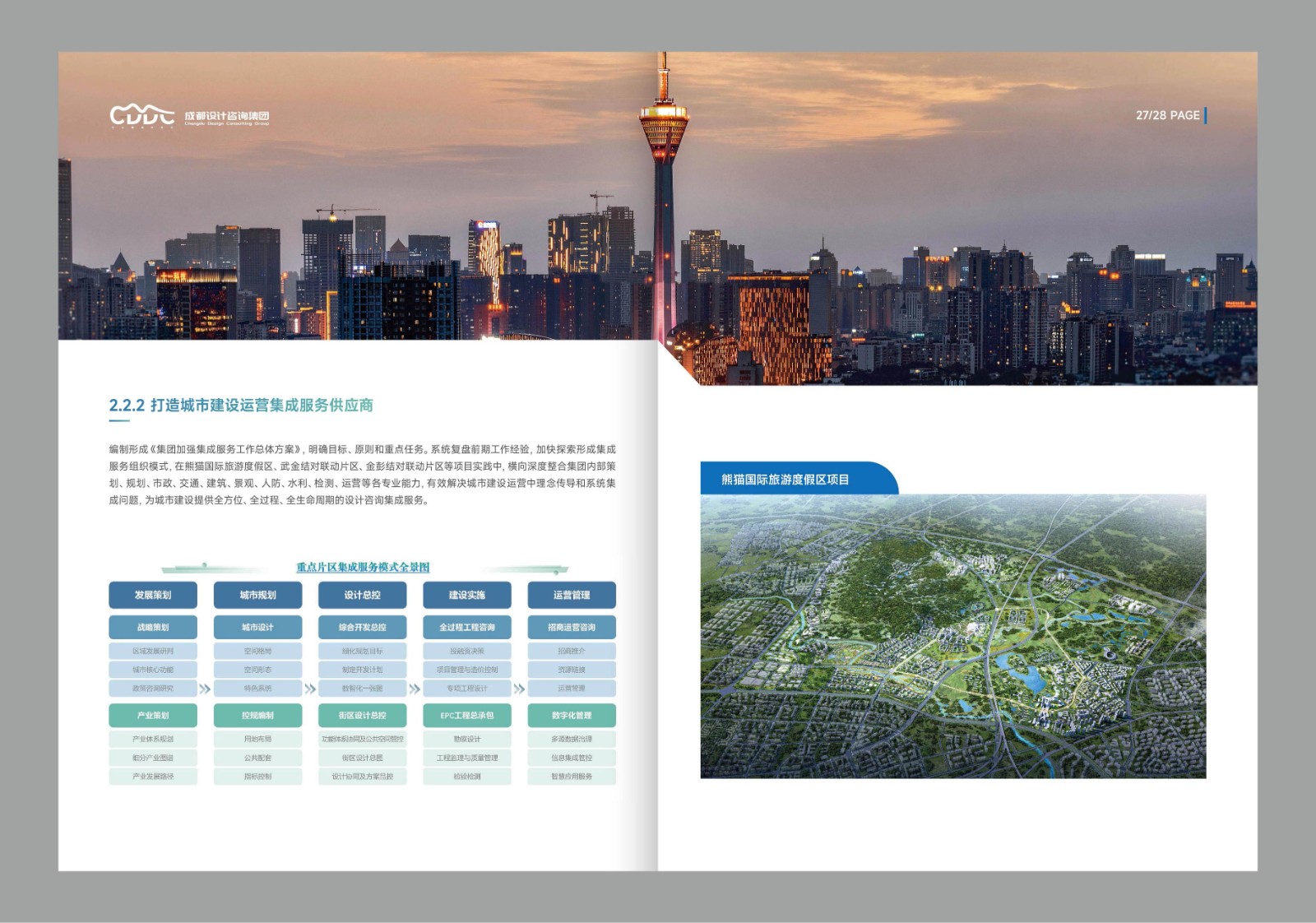Viewport: 1316px width, 923px height.
Task: Click the CDDC logo in the header
Action: tap(142, 116)
